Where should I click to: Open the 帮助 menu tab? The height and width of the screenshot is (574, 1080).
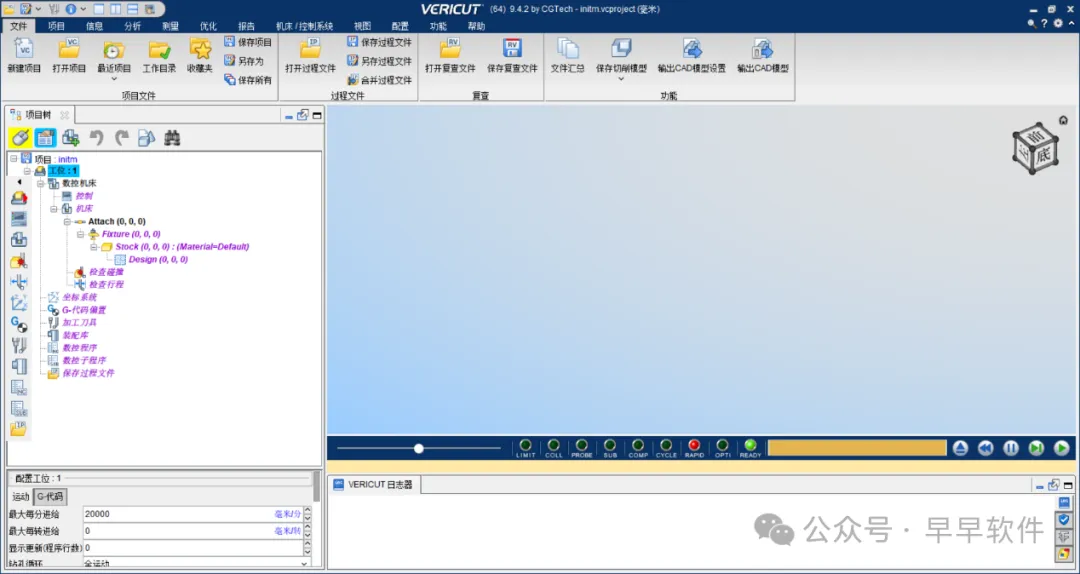[476, 26]
